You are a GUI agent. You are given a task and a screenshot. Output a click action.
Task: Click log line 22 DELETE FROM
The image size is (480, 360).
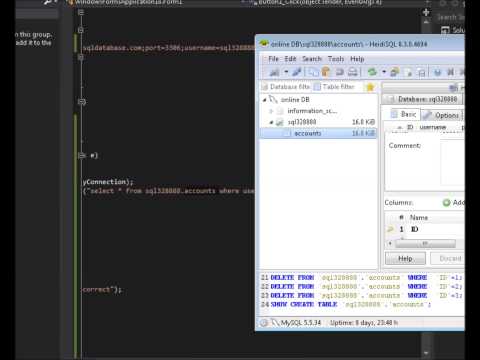(361, 286)
